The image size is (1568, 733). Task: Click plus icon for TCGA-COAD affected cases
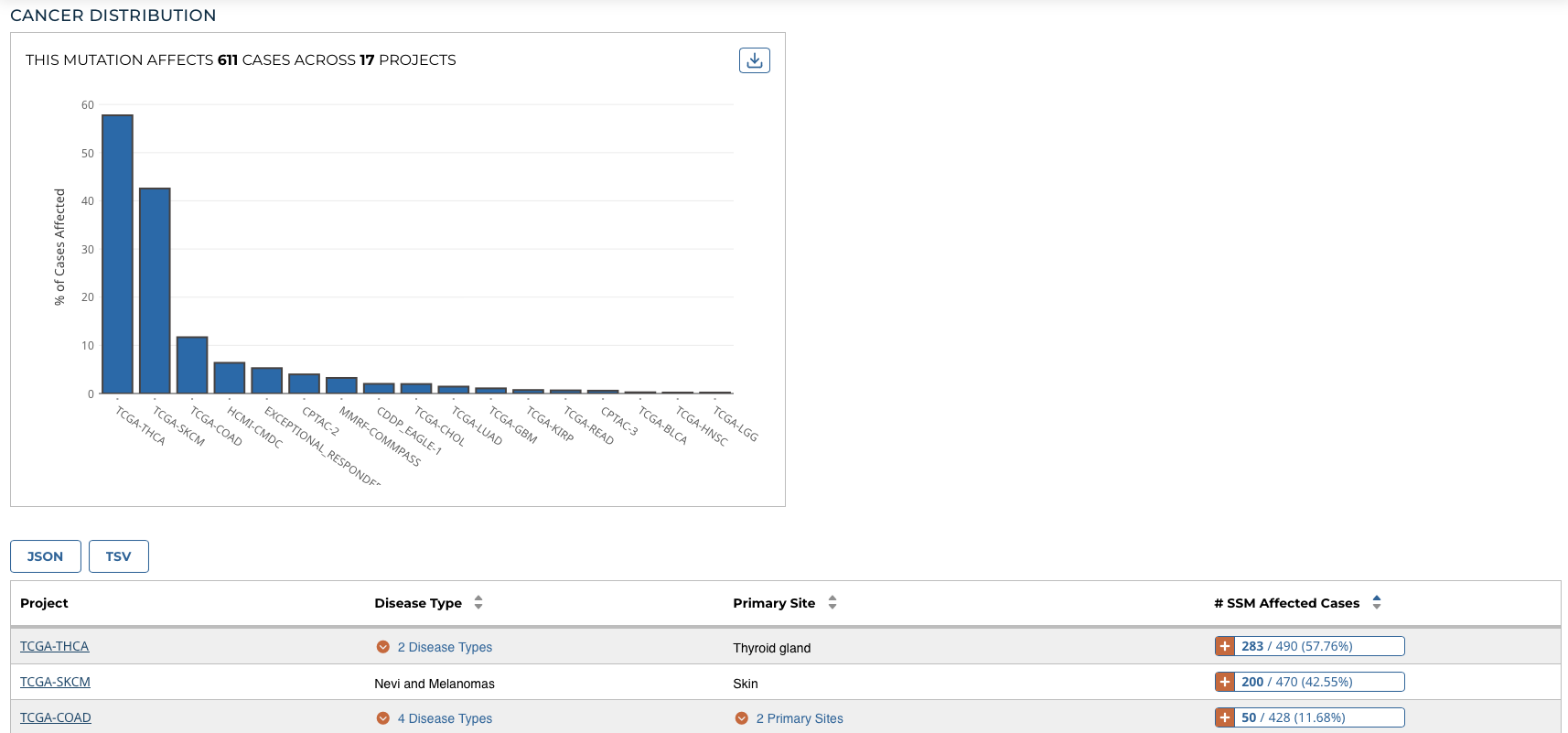[1225, 717]
